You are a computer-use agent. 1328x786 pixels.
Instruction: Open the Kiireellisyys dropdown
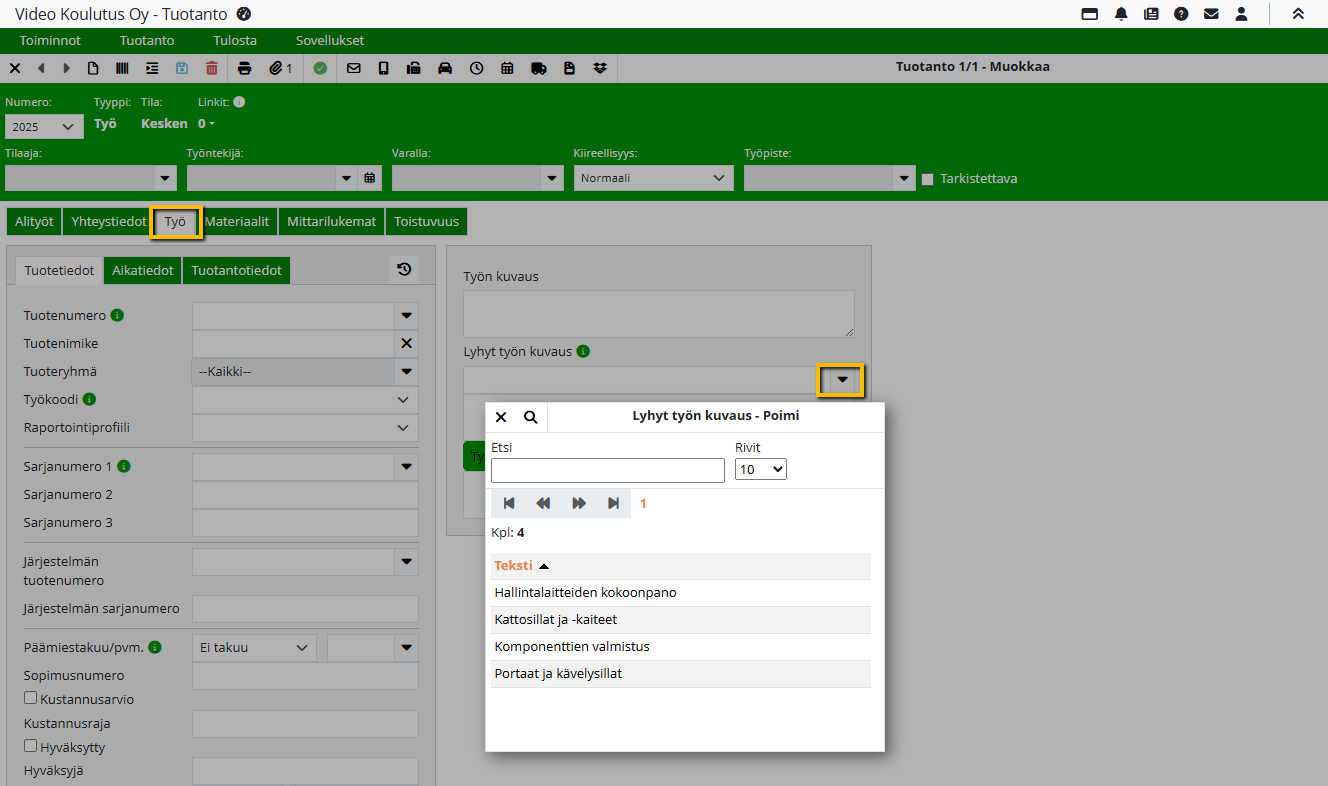point(653,178)
